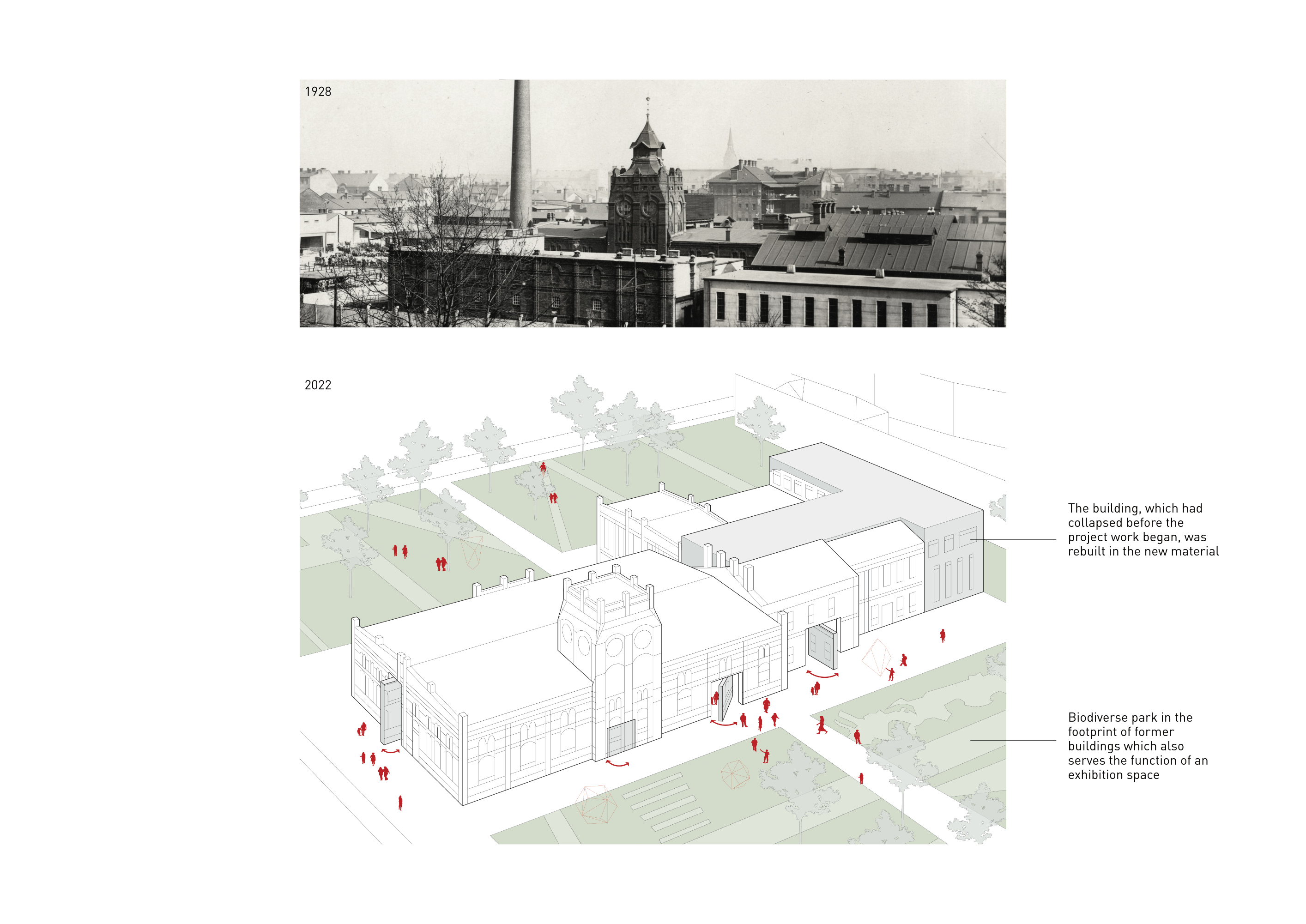
Task: Click the tall chimney in the photograph
Action: [x=521, y=155]
